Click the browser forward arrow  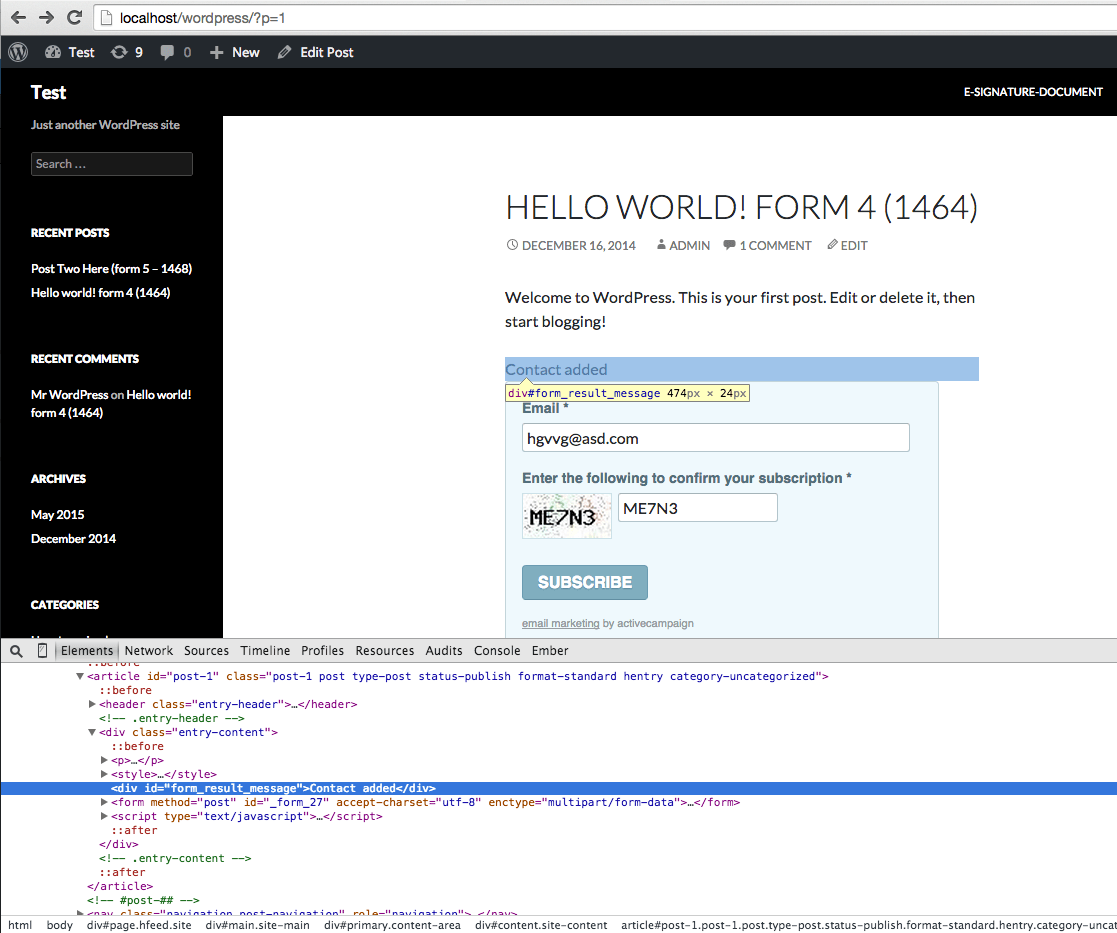point(46,18)
